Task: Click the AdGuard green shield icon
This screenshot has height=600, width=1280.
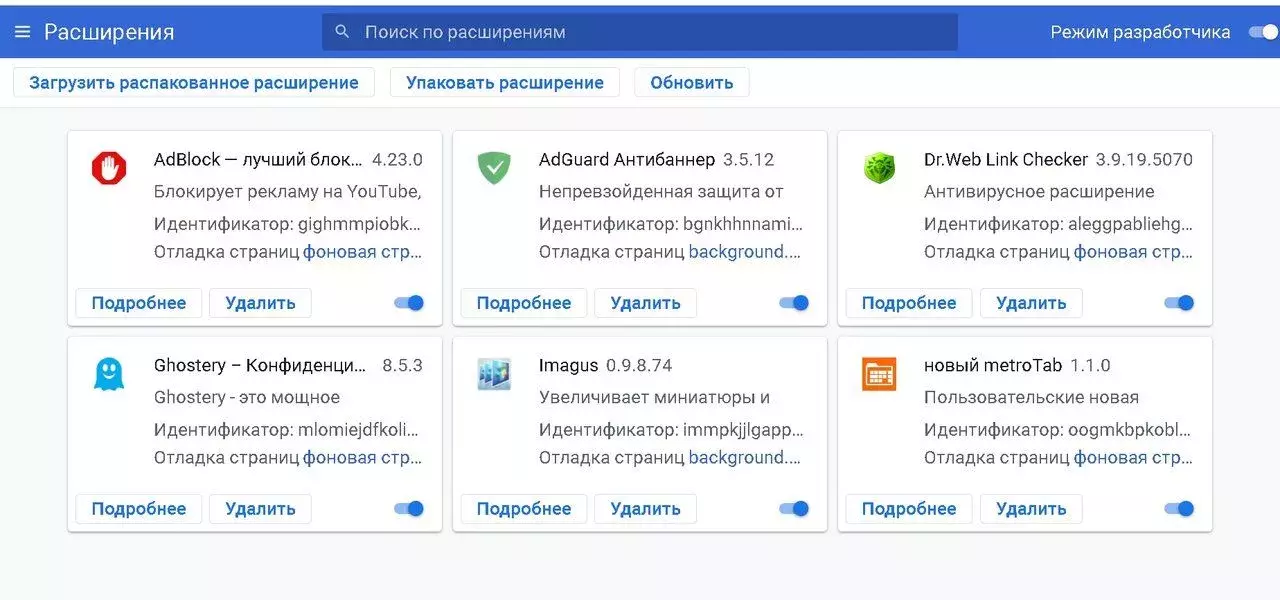Action: click(x=494, y=168)
